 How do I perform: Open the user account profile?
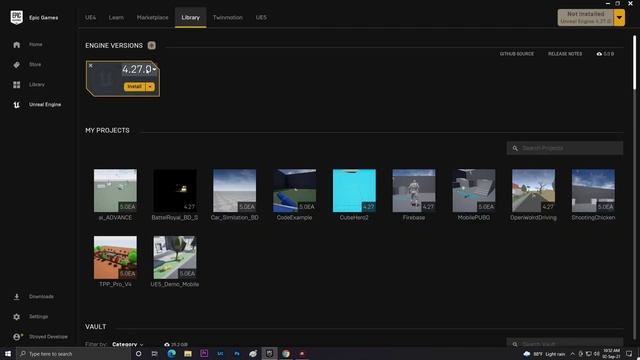[40, 337]
